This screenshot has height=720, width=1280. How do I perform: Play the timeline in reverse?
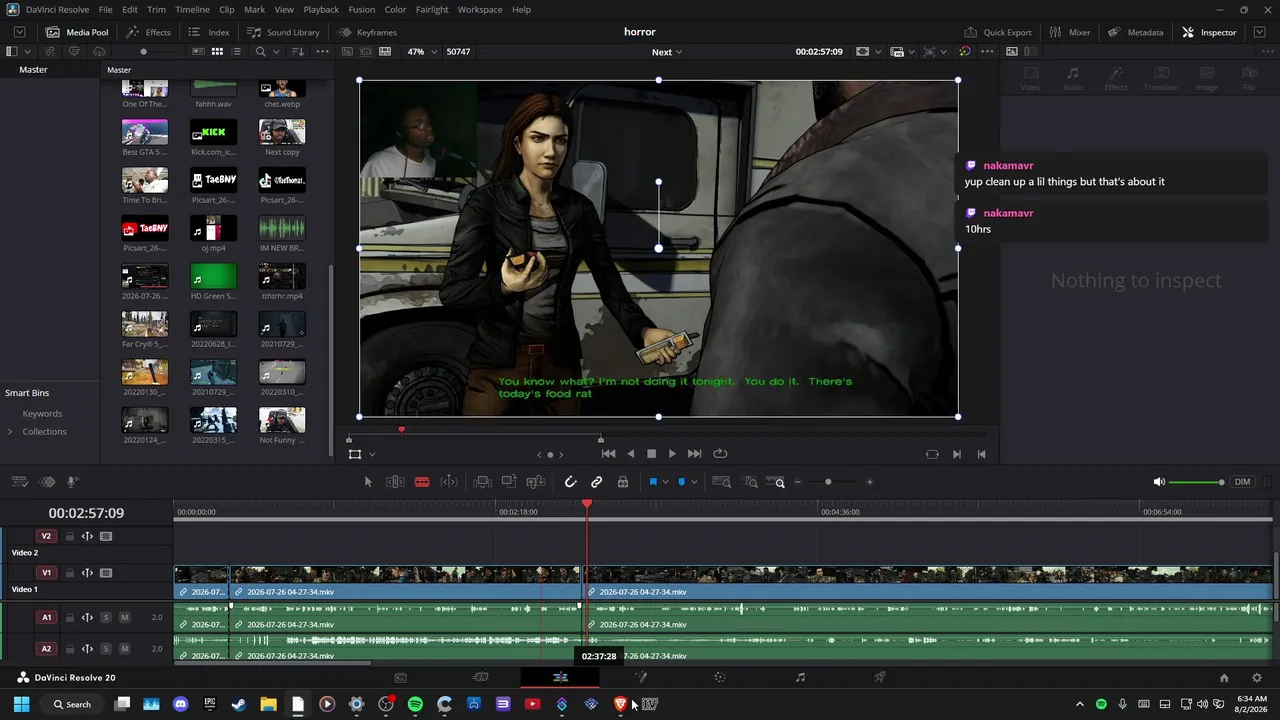[x=630, y=454]
